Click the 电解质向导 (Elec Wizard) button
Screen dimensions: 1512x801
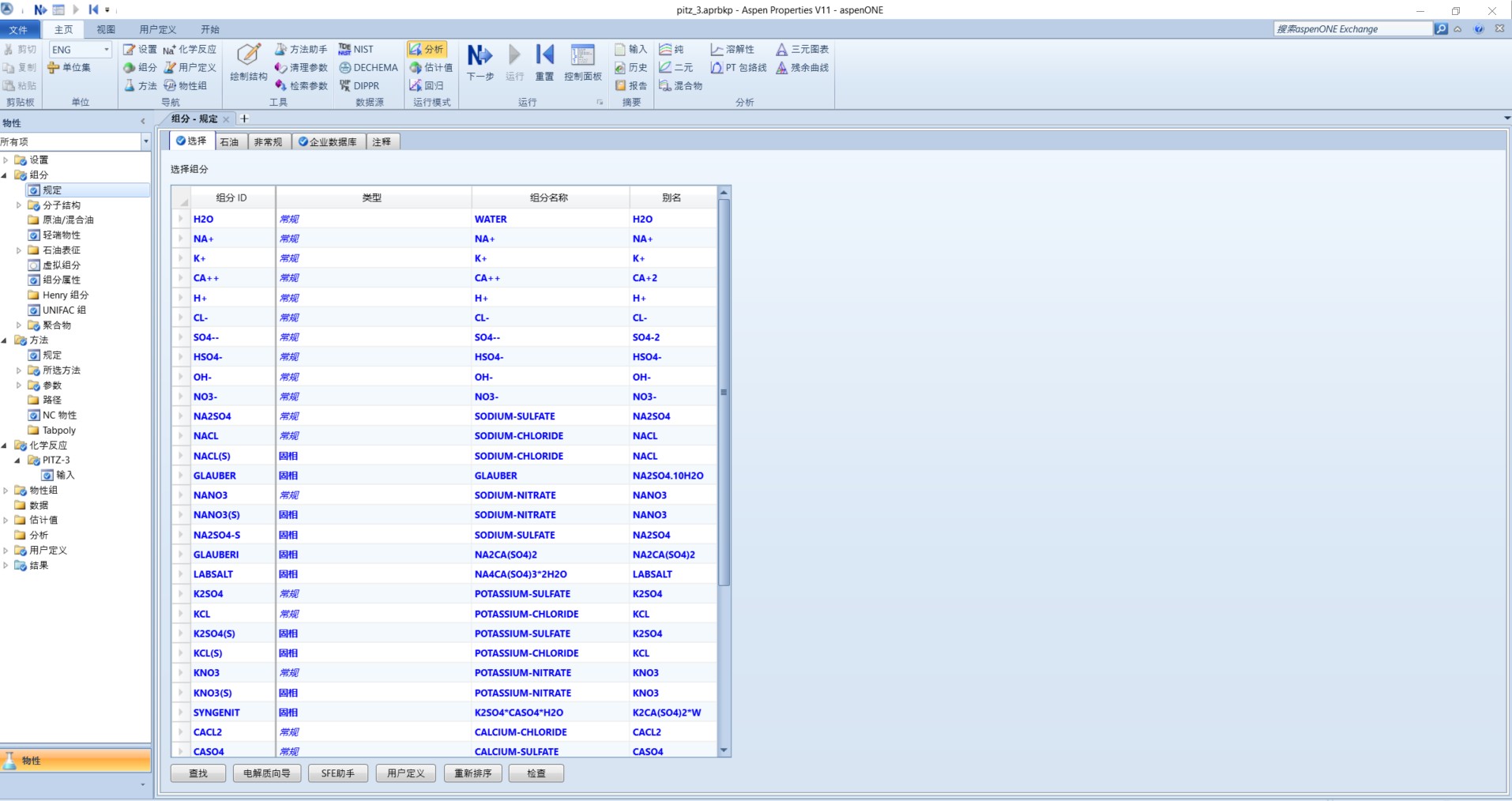click(267, 773)
